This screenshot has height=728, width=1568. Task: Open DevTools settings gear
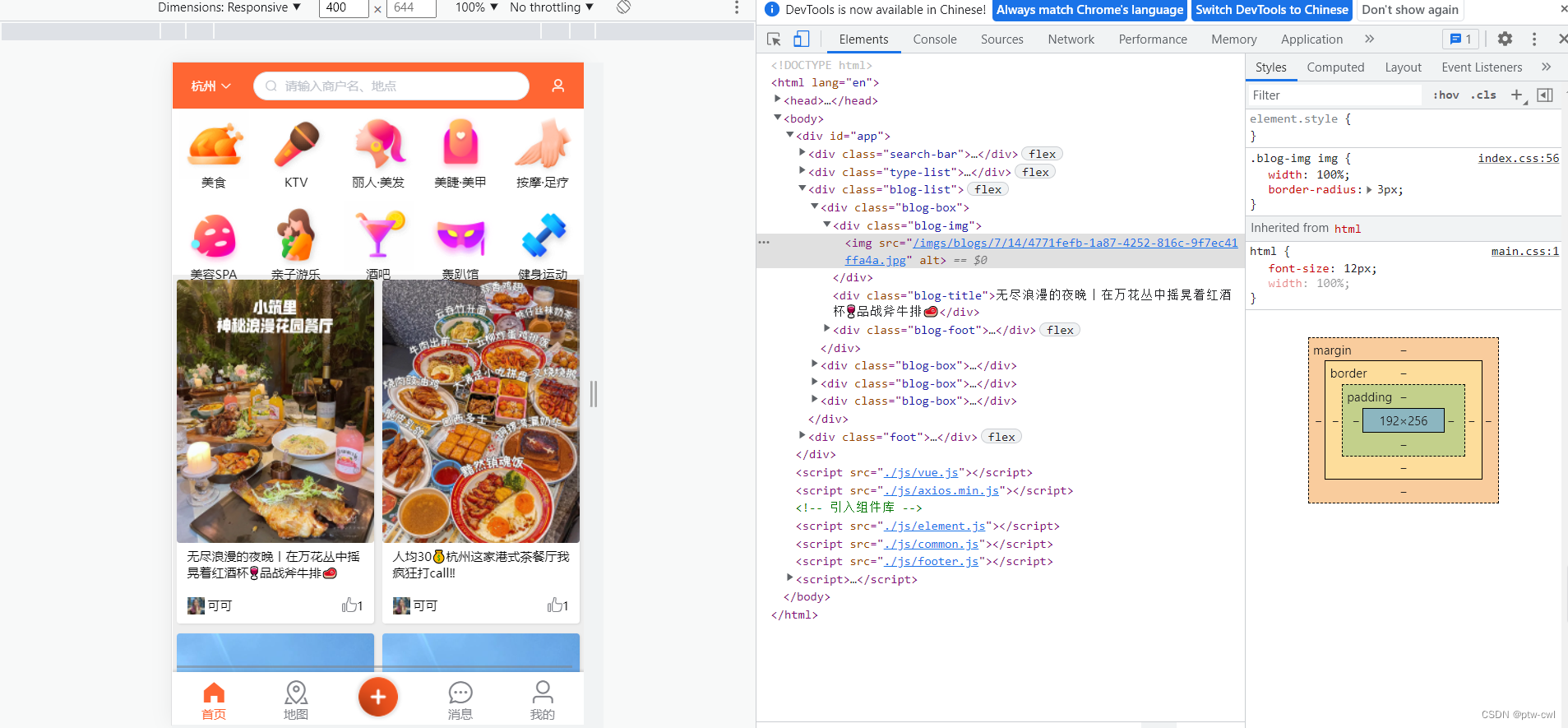point(1505,39)
